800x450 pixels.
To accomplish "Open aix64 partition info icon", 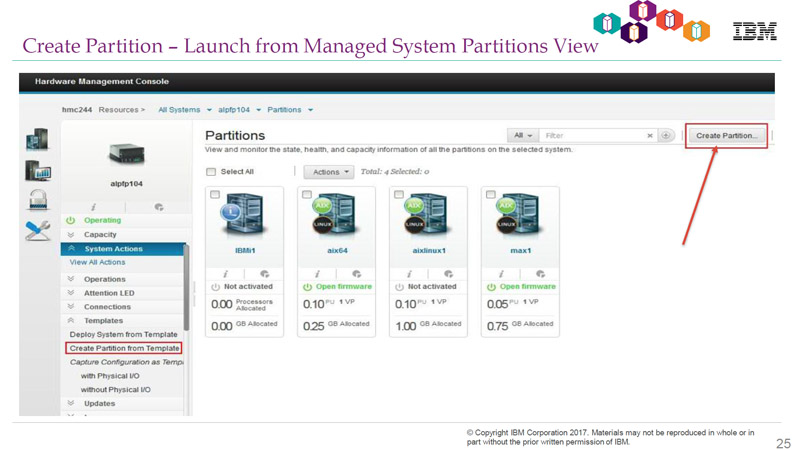I will click(x=317, y=274).
